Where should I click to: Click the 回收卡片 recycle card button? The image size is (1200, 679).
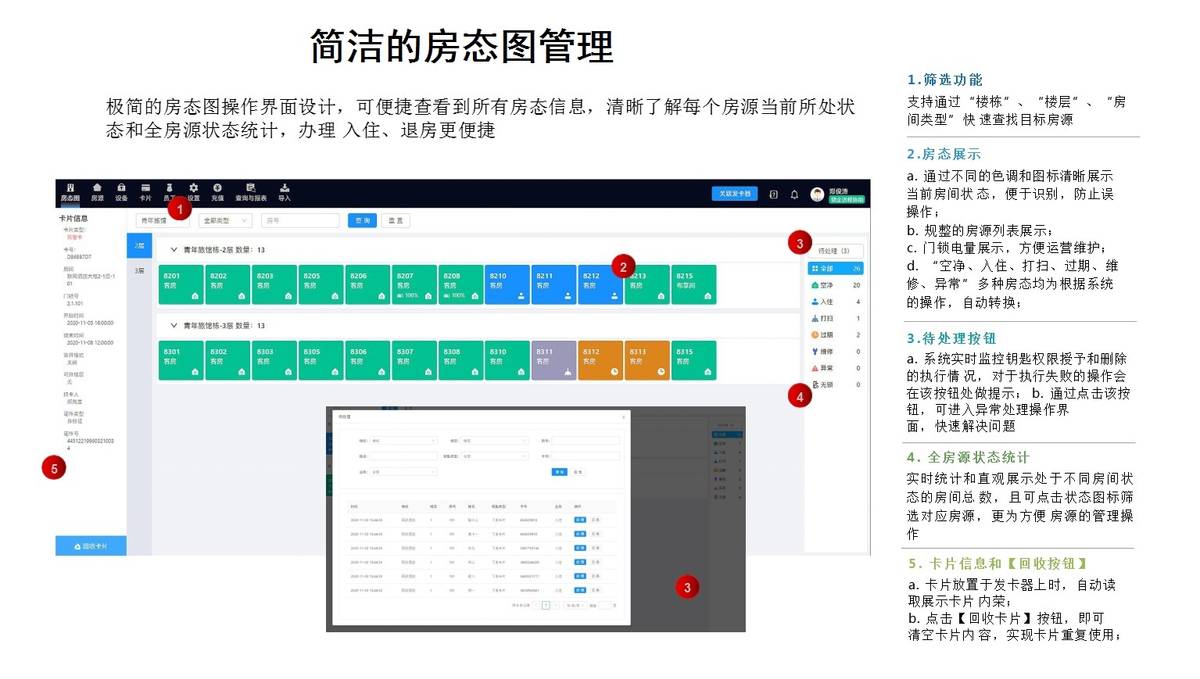91,546
